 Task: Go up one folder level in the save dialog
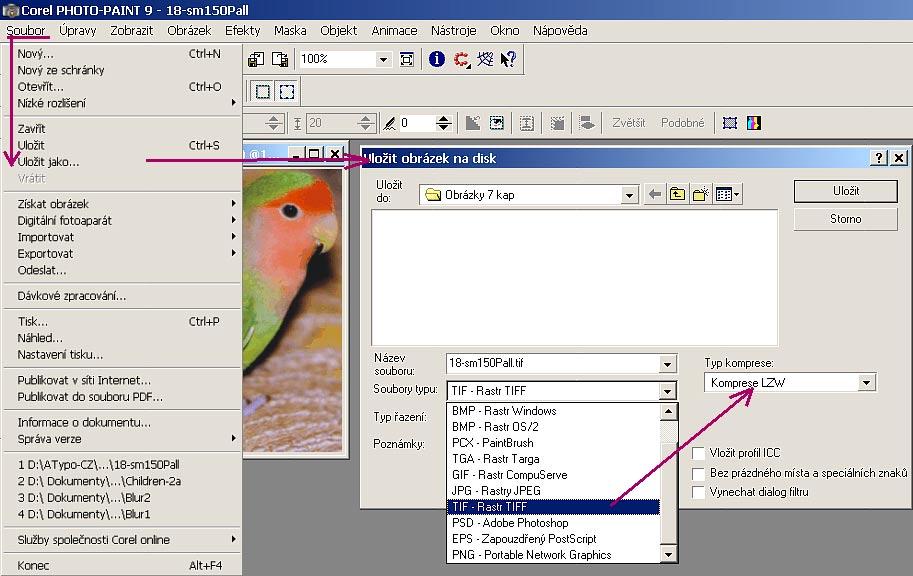click(x=677, y=195)
